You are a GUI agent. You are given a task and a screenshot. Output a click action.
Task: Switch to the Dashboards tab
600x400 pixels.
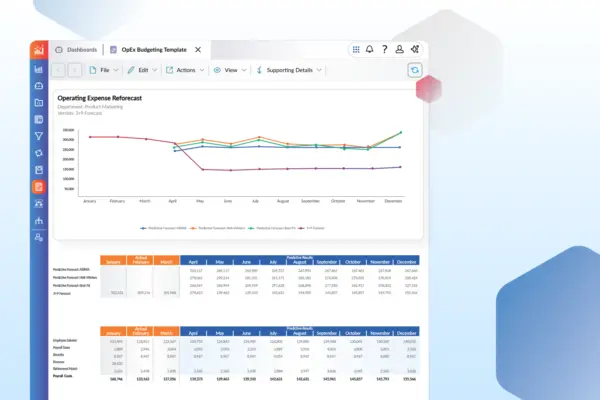[x=76, y=50]
